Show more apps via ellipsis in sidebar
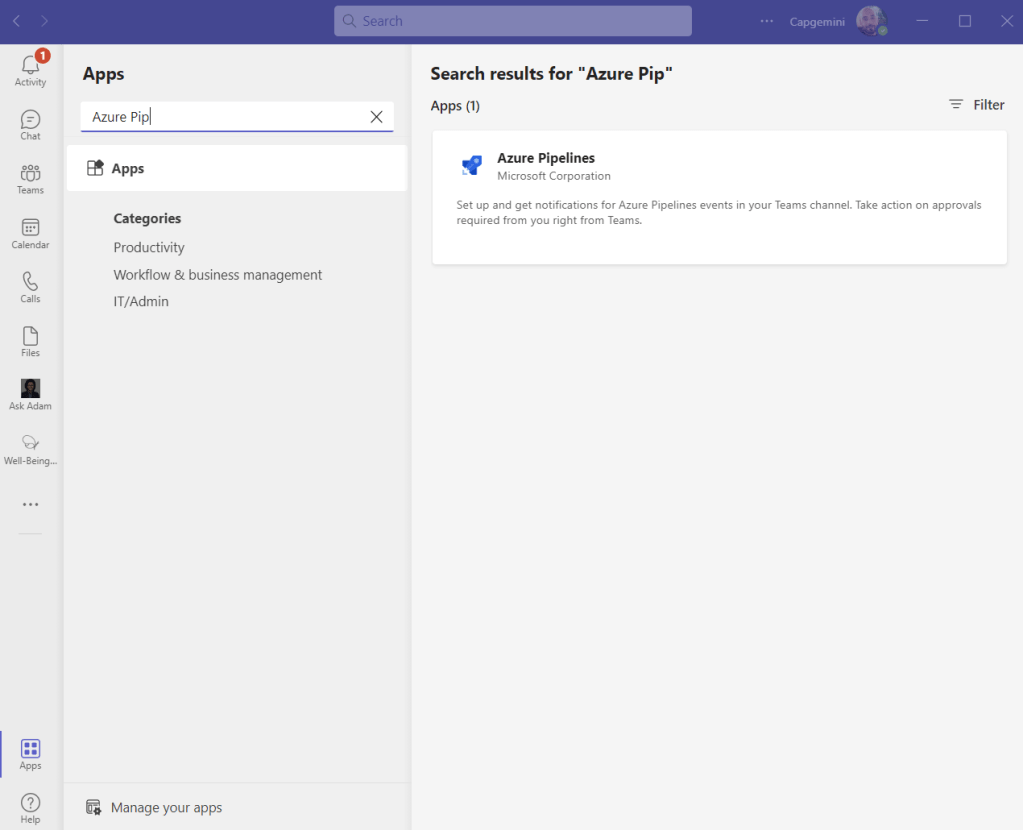Viewport: 1023px width, 830px height. tap(30, 504)
